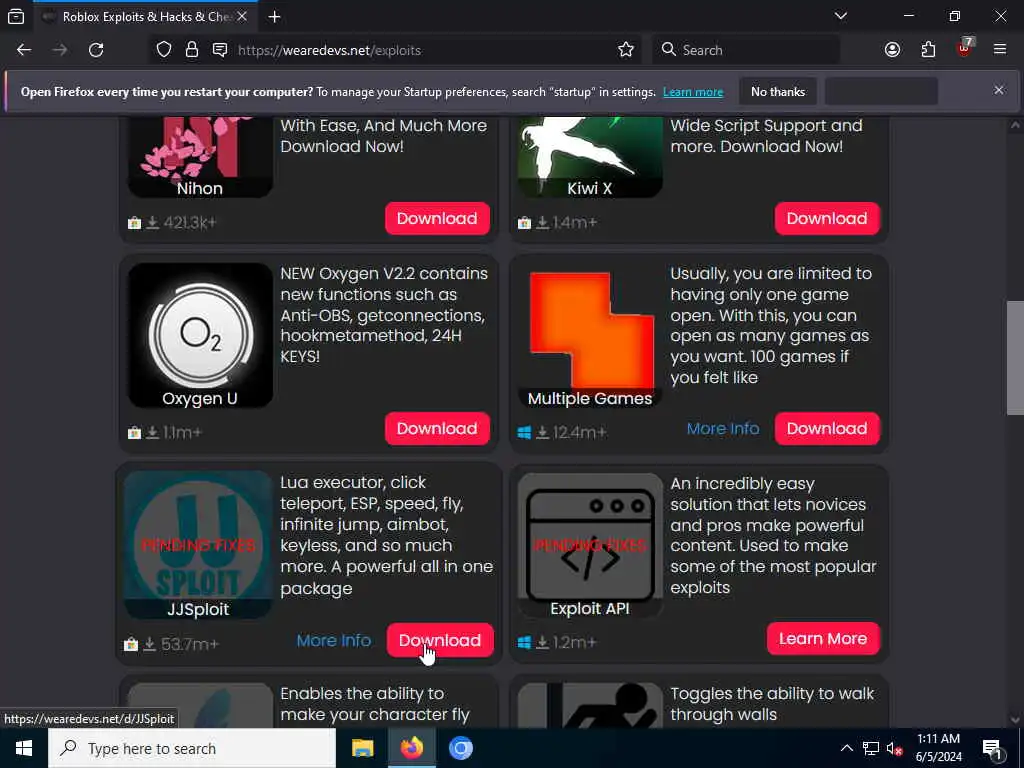Show hidden system tray icons
This screenshot has width=1024, height=768.
point(846,748)
